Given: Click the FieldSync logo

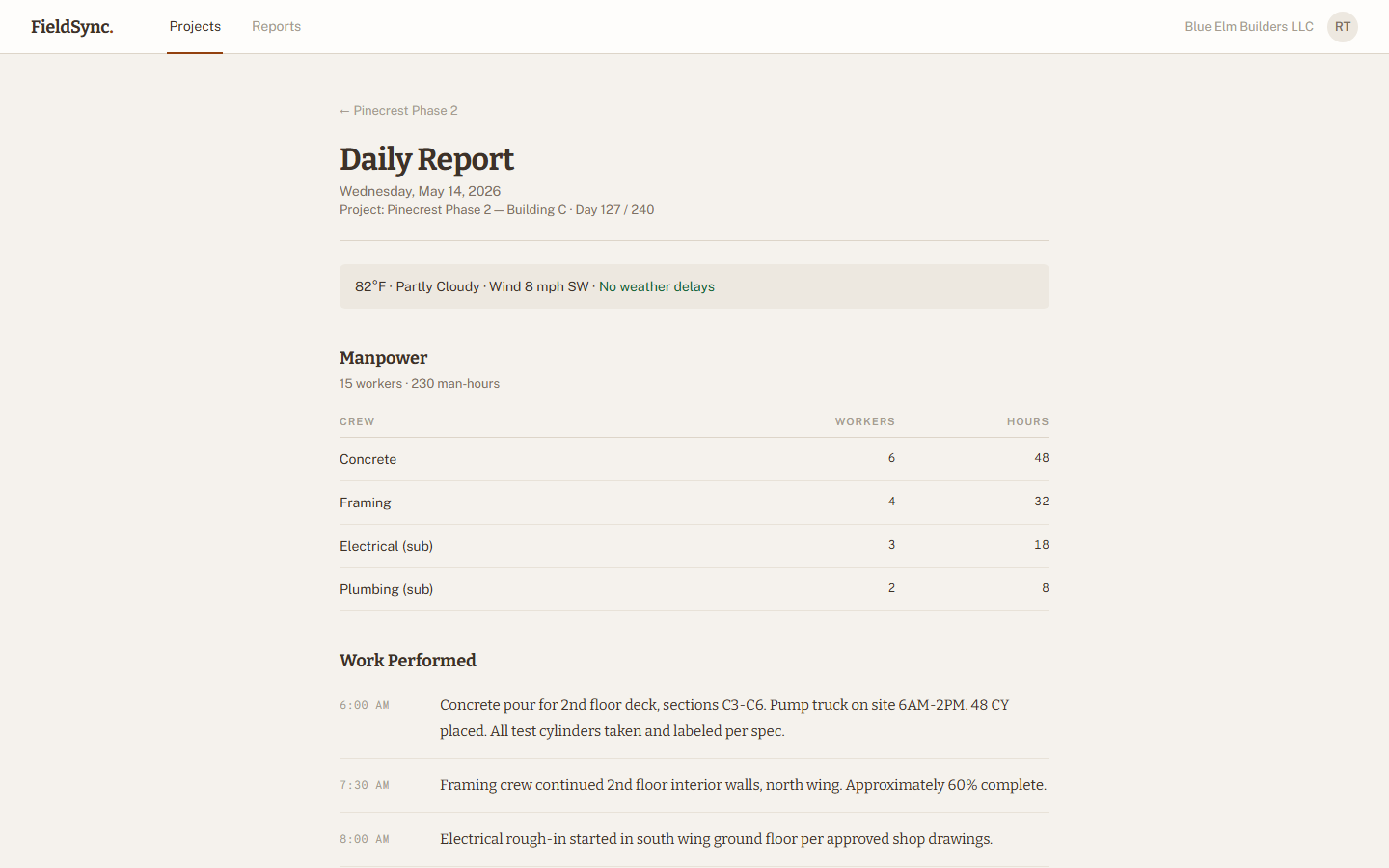Looking at the screenshot, I should [x=72, y=27].
